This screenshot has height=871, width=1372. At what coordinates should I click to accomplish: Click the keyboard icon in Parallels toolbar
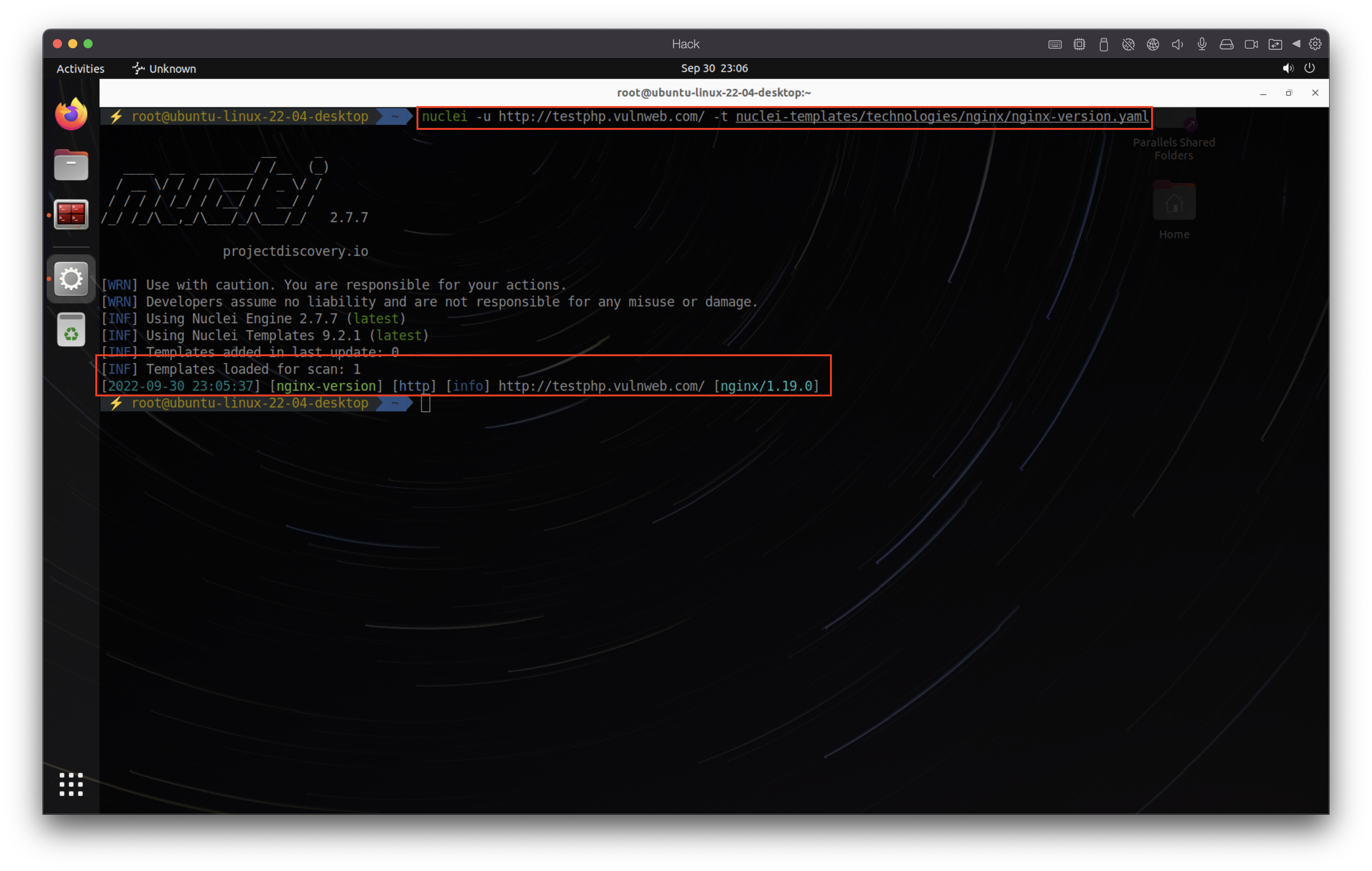(1055, 44)
